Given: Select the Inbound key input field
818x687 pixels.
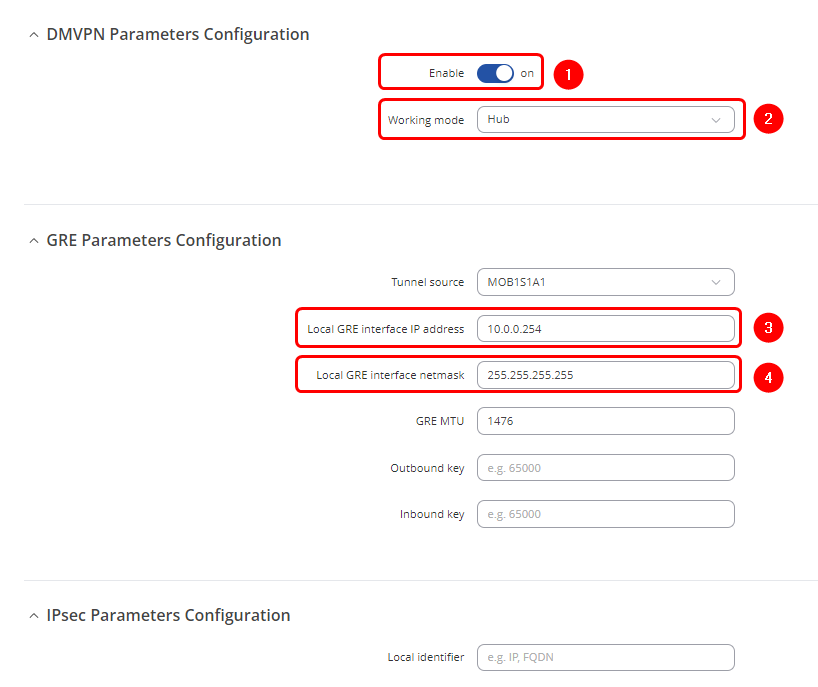Looking at the screenshot, I should (x=605, y=514).
